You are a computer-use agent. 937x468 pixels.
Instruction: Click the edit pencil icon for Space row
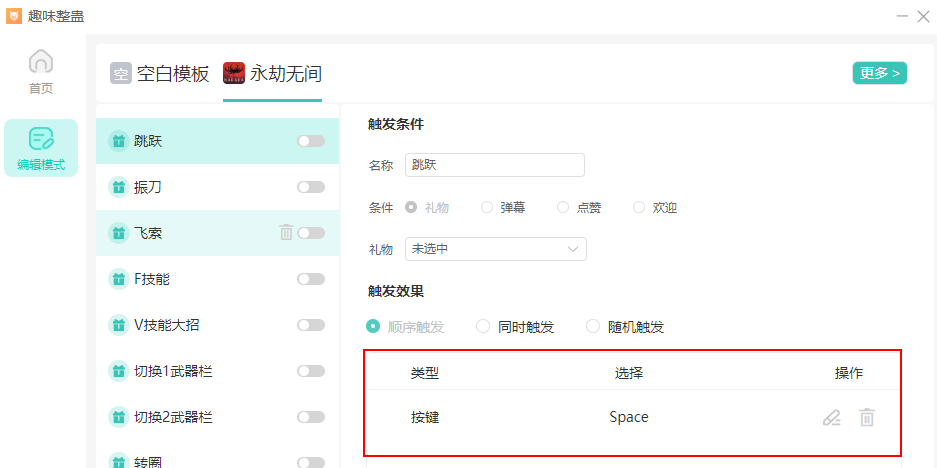tap(831, 418)
